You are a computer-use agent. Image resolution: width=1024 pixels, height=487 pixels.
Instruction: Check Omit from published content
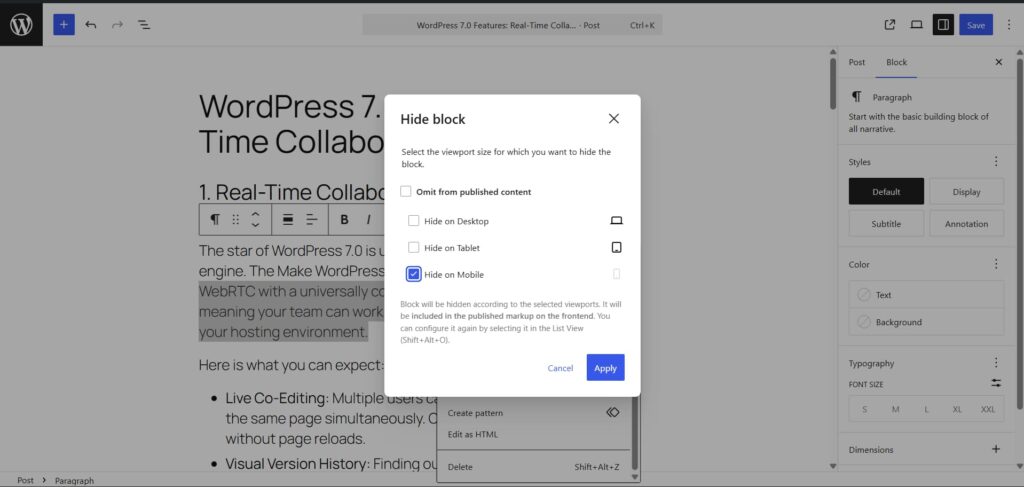(406, 192)
